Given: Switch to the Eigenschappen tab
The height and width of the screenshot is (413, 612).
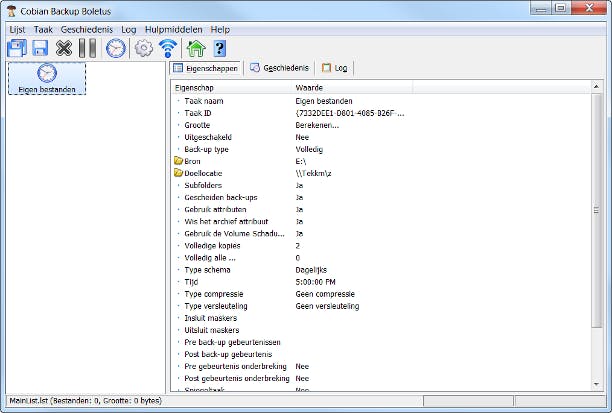Looking at the screenshot, I should coord(206,68).
